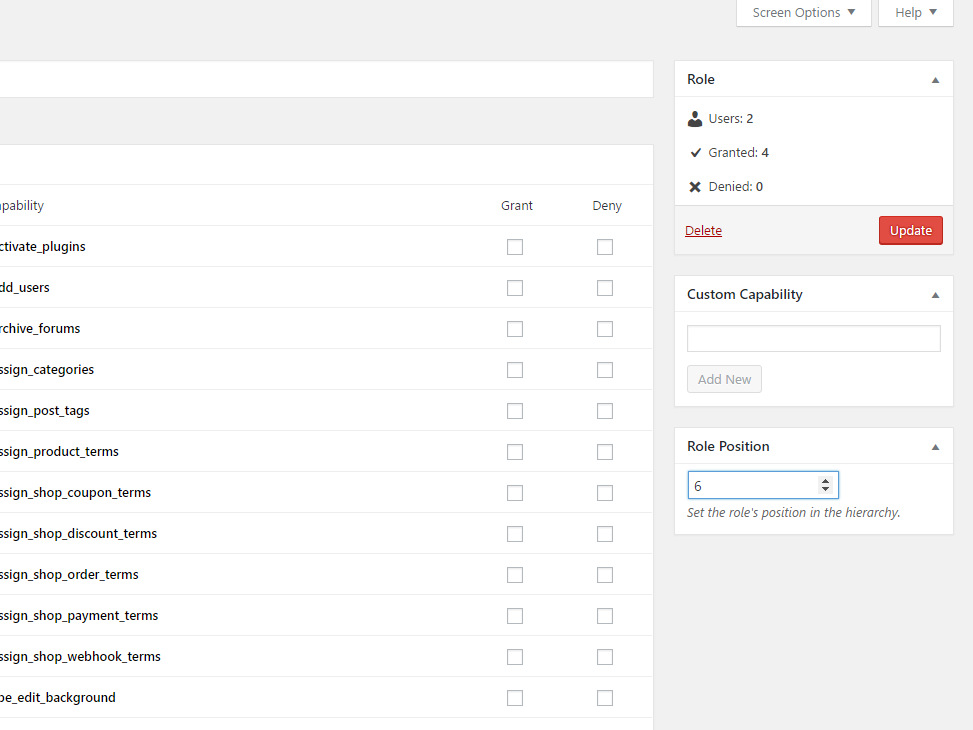Click the Denied X icon
The height and width of the screenshot is (730, 973).
[695, 187]
